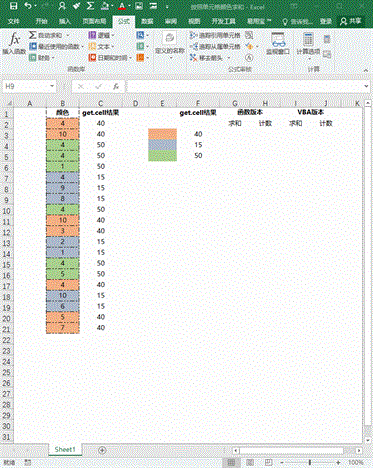Viewport: 373px width, 468px height.
Task: Click the Calculation Options button
Action: coord(308,44)
